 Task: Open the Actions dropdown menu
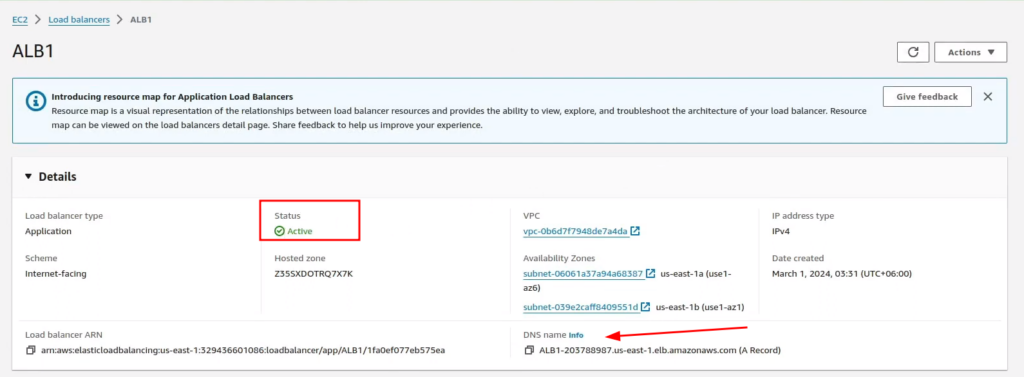[x=970, y=52]
